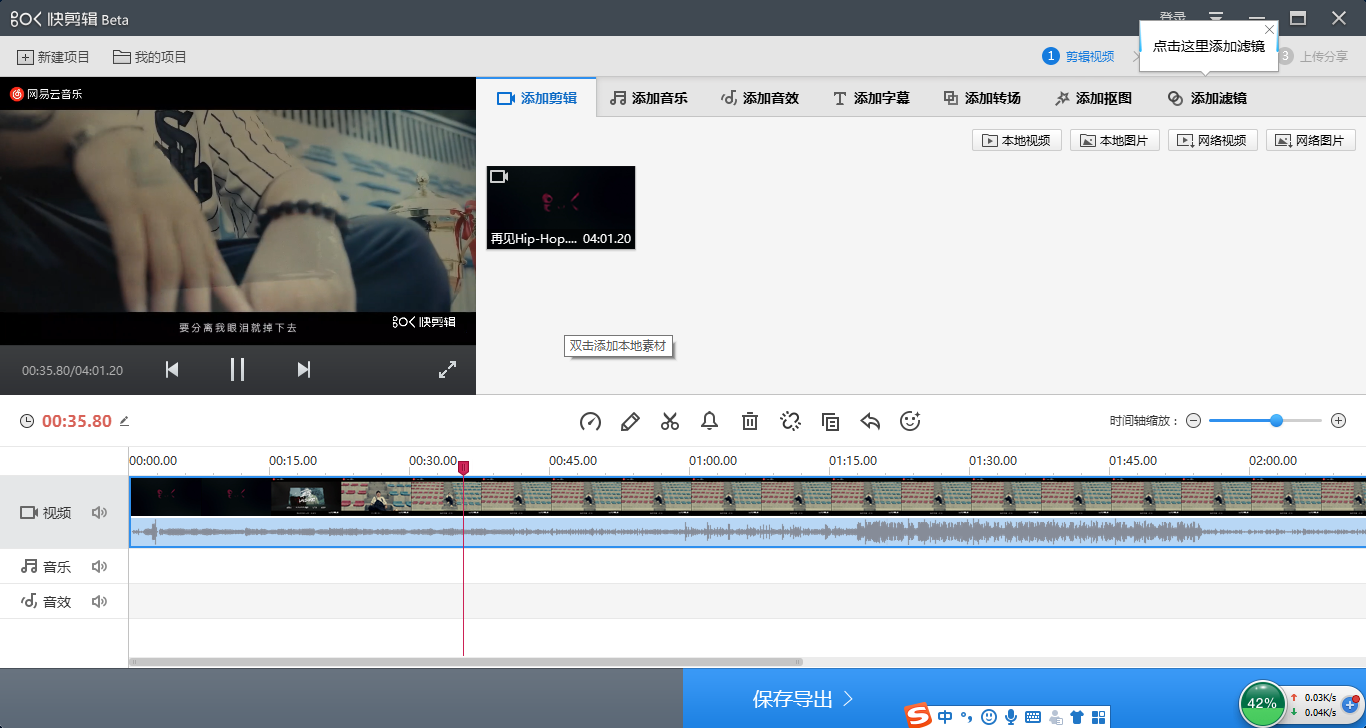This screenshot has width=1366, height=728.
Task: Edit the current time with the small pencil
Action: (x=125, y=421)
